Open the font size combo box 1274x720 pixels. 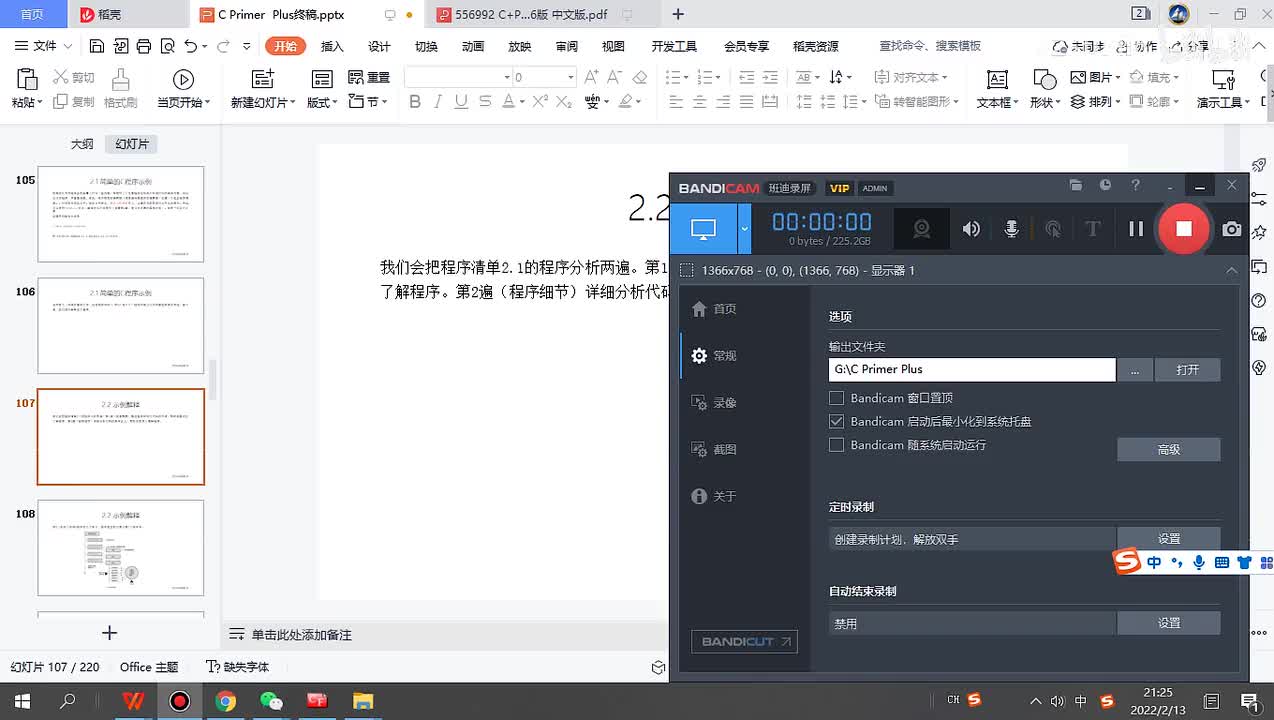(543, 77)
